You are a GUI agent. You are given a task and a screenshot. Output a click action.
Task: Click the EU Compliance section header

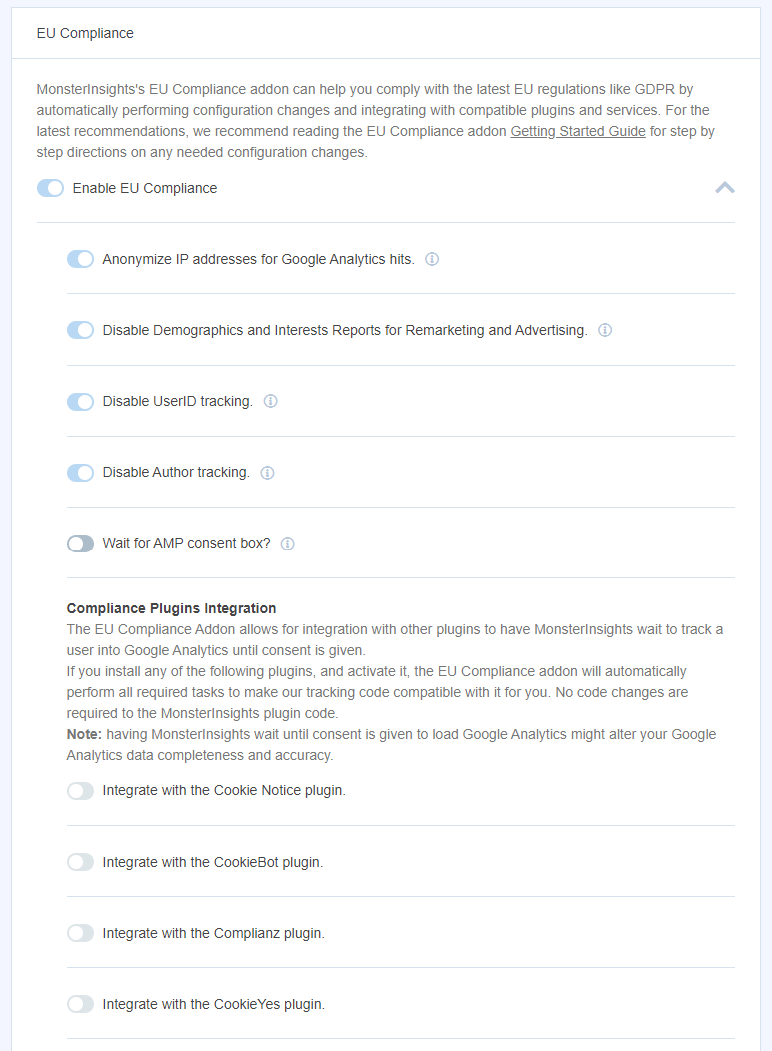(85, 33)
